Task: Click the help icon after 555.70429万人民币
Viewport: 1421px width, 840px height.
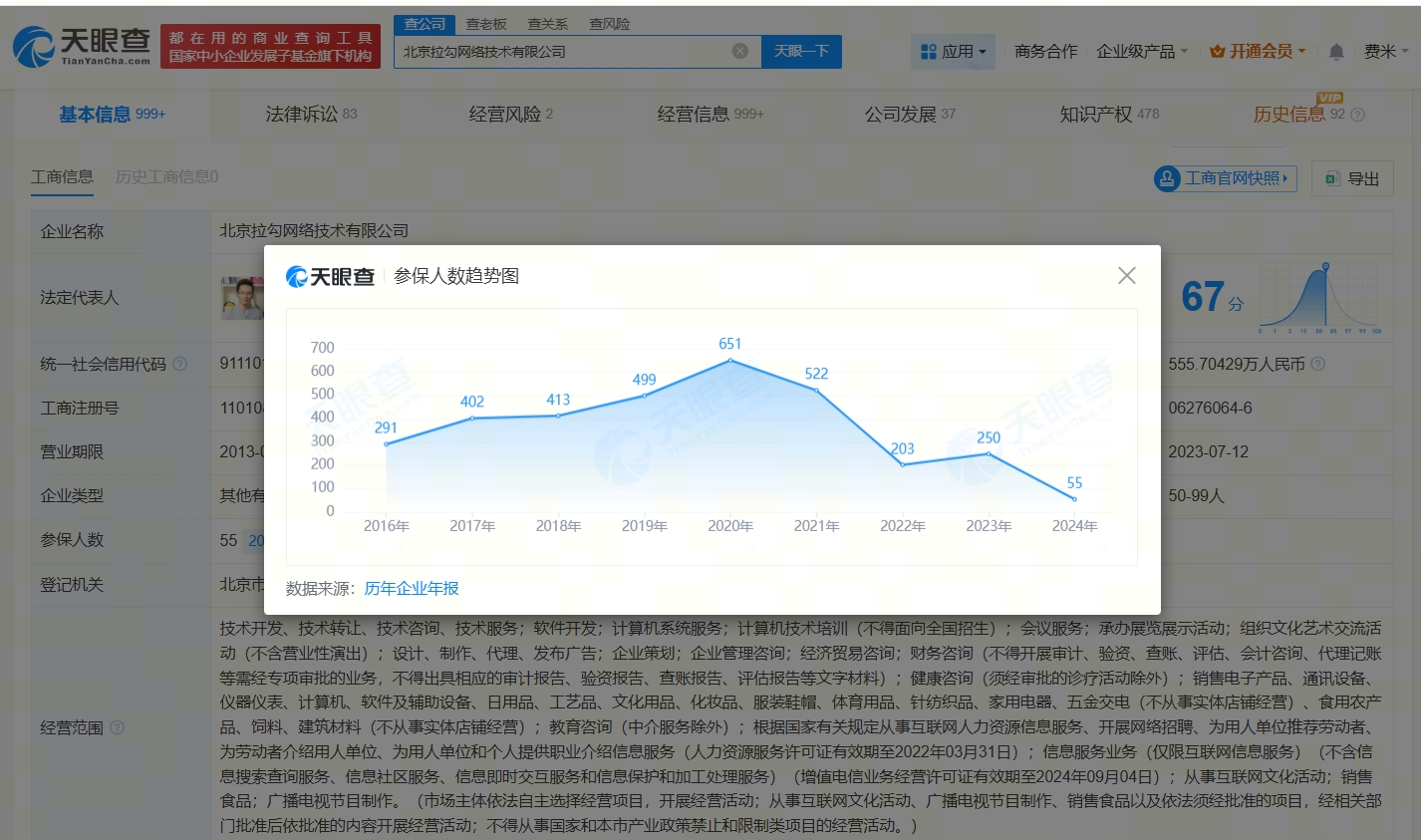Action: [1317, 364]
